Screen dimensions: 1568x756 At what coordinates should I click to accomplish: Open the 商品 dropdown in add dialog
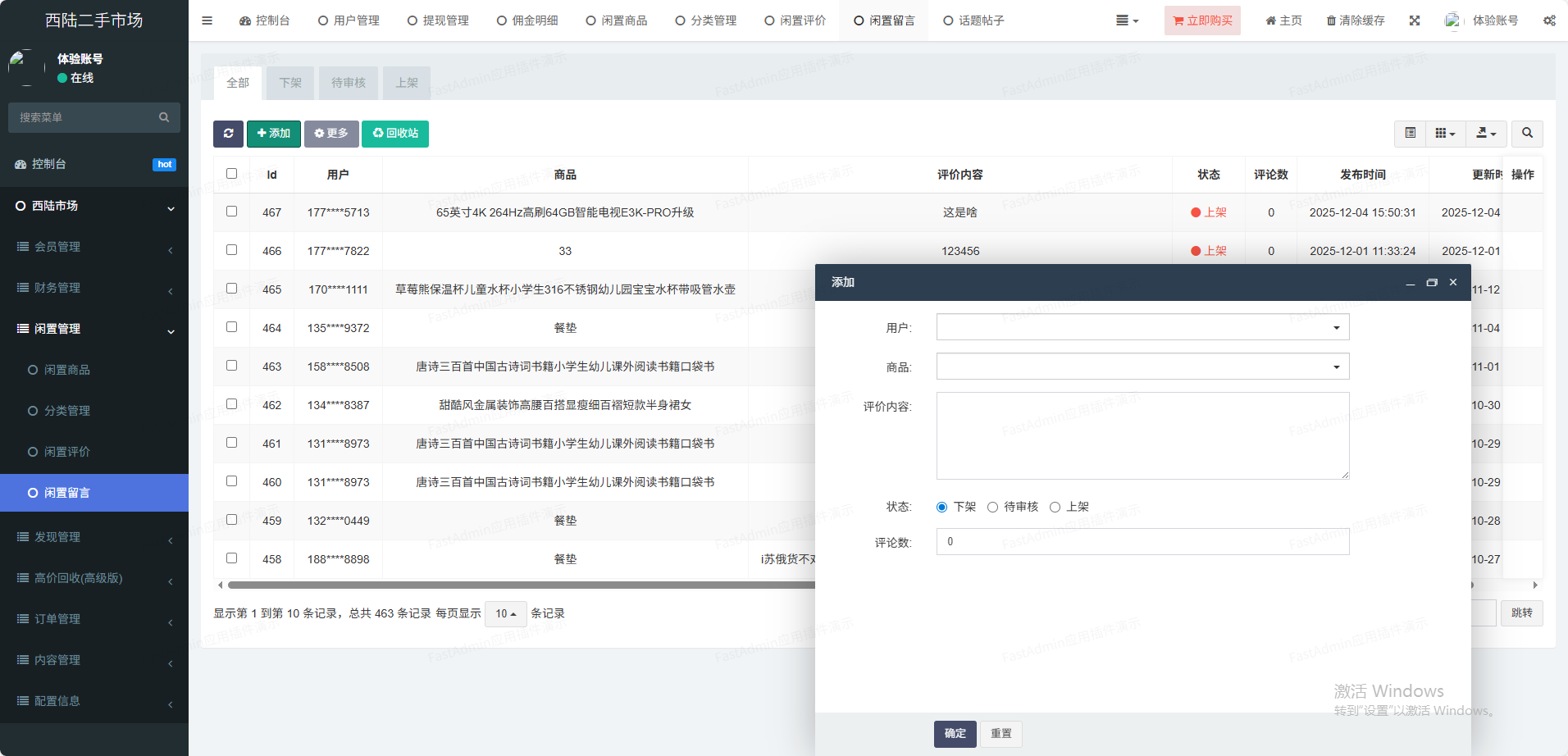click(x=1142, y=367)
